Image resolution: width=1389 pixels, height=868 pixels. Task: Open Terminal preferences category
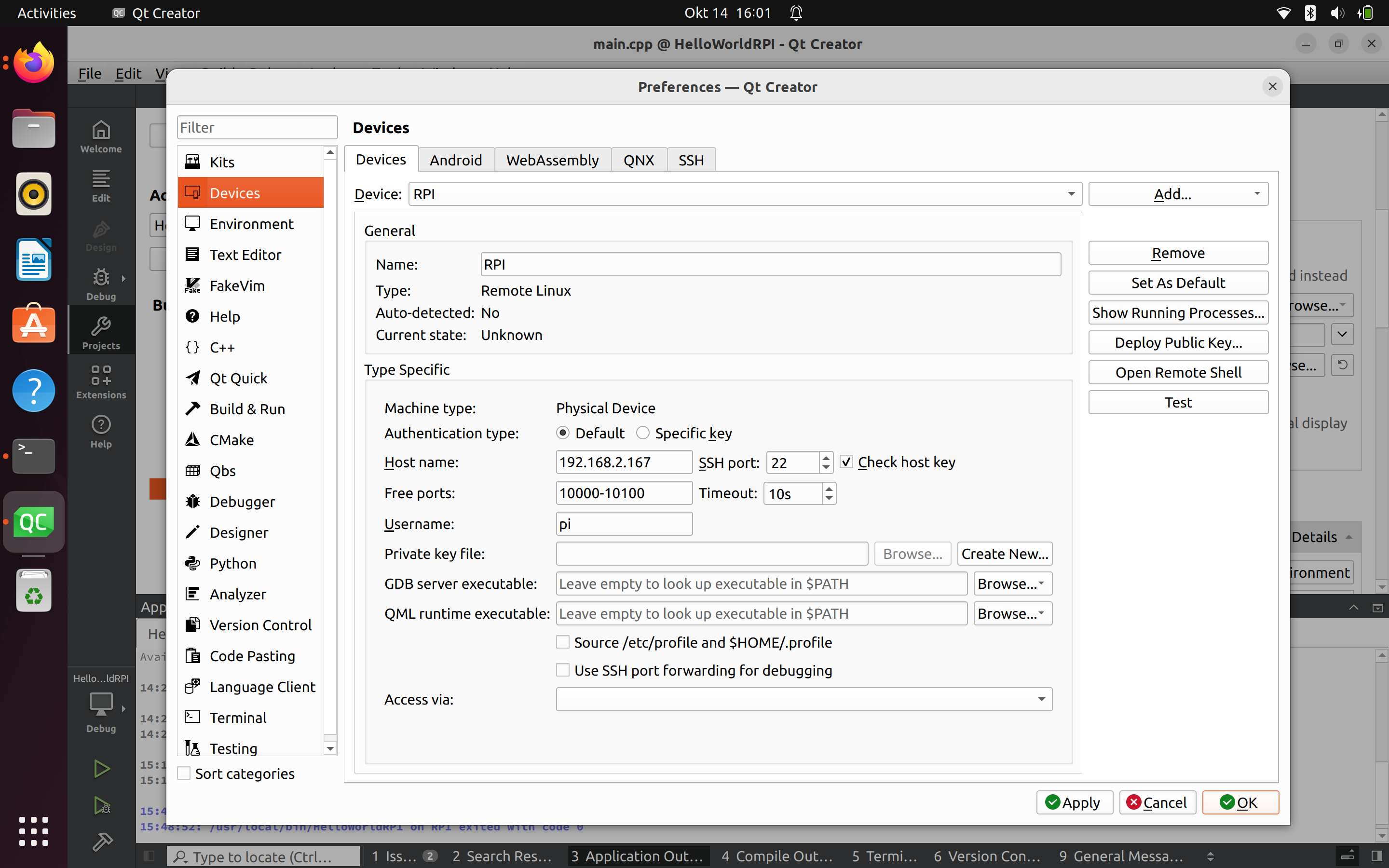[x=251, y=718]
